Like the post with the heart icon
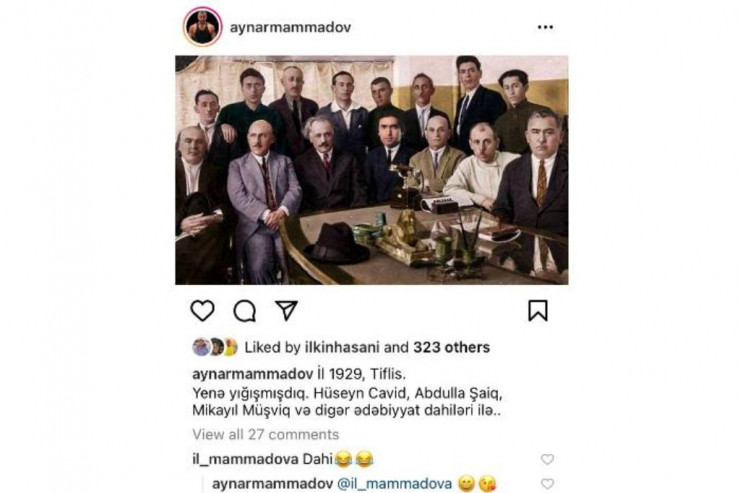The width and height of the screenshot is (740, 493). tap(202, 311)
